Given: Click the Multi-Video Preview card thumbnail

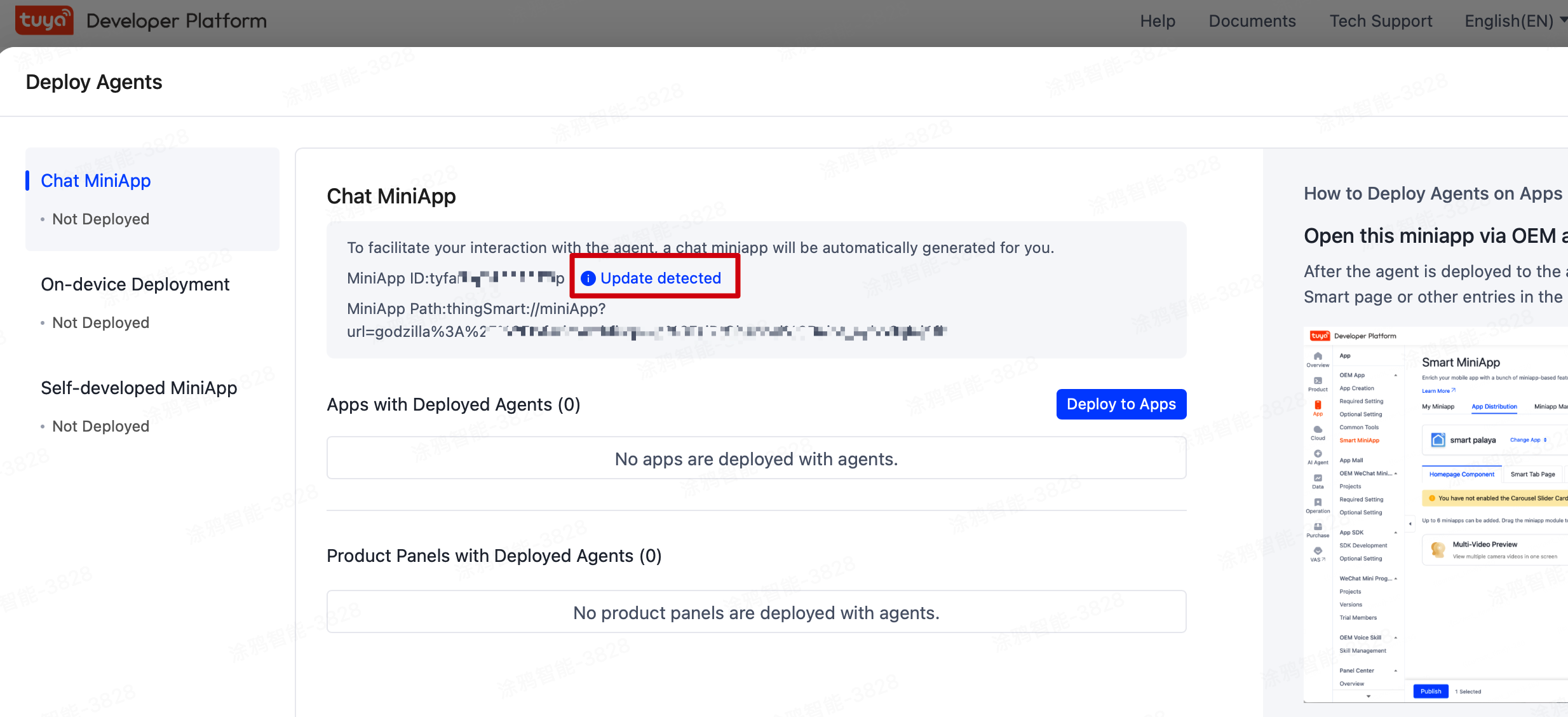Looking at the screenshot, I should click(x=1438, y=549).
